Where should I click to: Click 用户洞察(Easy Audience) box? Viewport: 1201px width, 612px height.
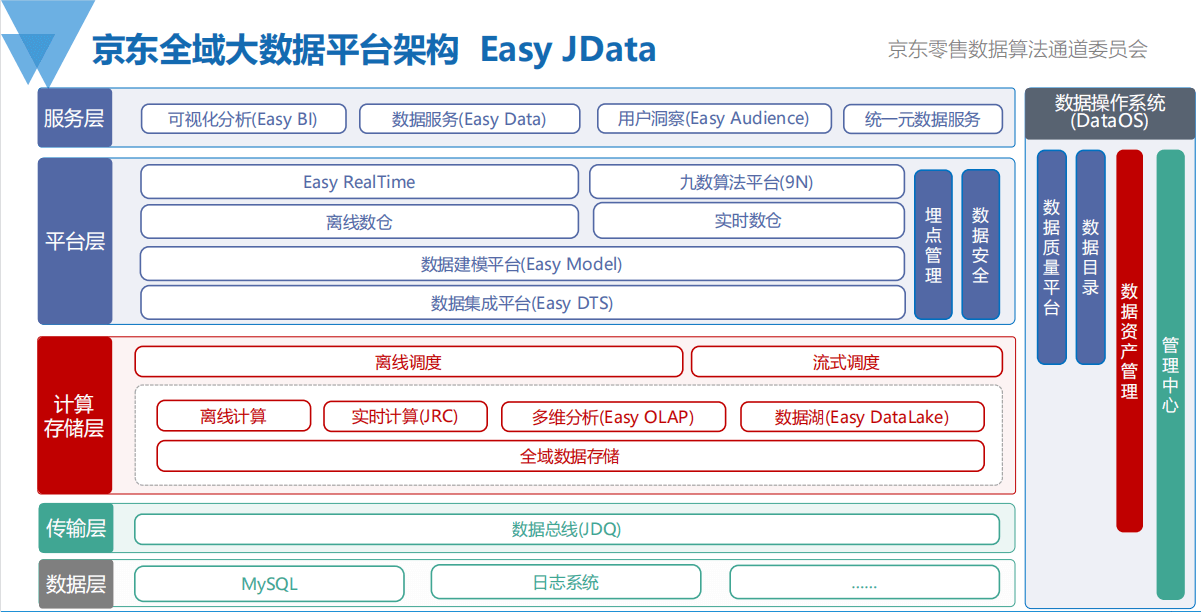[714, 118]
